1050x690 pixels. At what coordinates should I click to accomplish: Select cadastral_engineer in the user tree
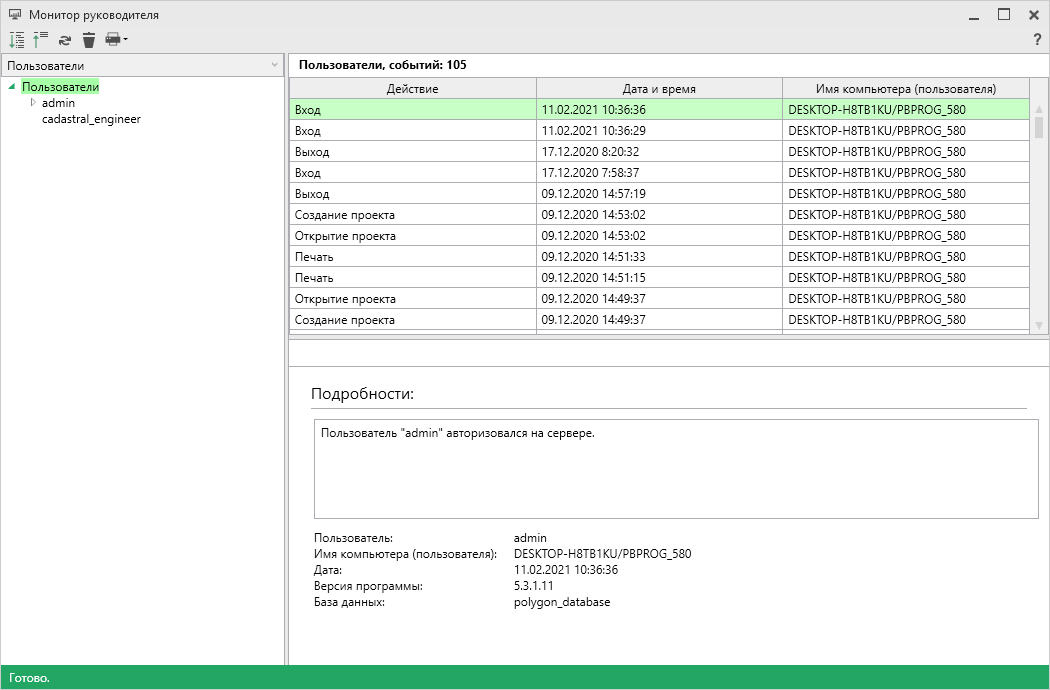pyautogui.click(x=91, y=119)
